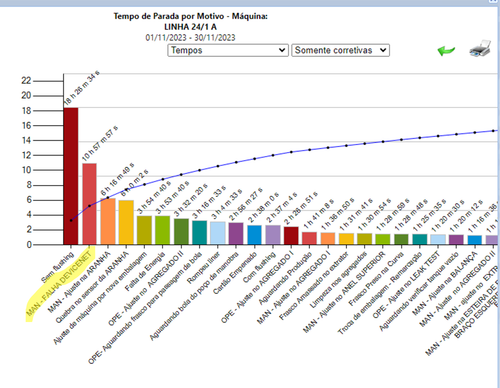Click the 'OPE - Ajuste no AGREGADO I' label
The height and width of the screenshot is (388, 500).
click(x=257, y=287)
